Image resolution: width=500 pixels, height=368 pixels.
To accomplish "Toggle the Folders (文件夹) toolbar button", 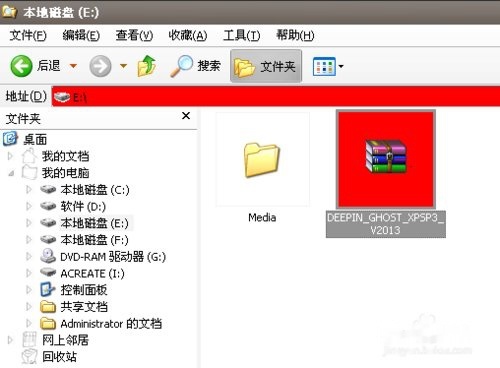I will (266, 66).
